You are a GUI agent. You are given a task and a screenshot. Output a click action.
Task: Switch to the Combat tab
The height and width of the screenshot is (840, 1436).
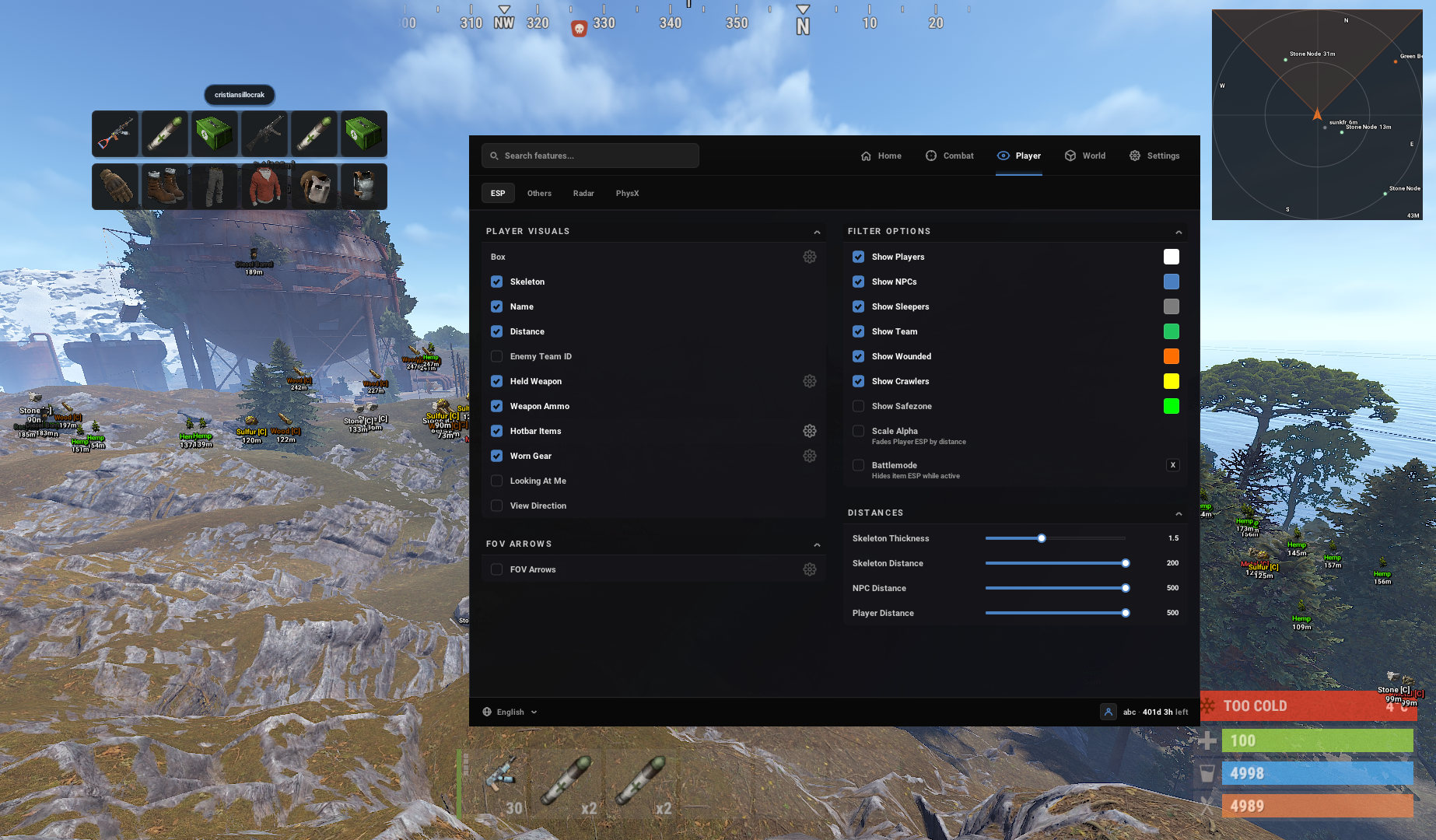coord(949,156)
